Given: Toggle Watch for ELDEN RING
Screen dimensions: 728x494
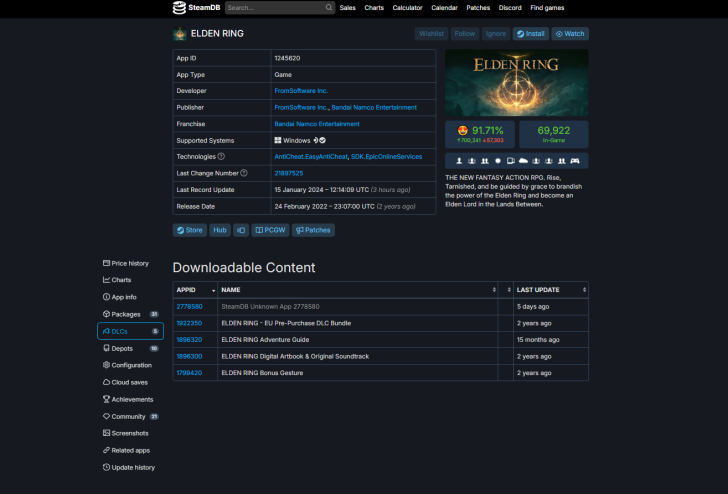Looking at the screenshot, I should coord(570,34).
